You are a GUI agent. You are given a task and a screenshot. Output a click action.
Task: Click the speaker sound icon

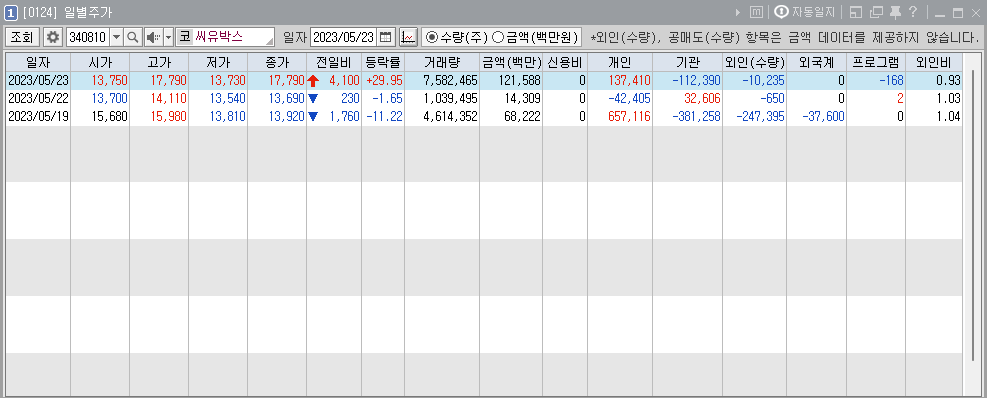pos(153,37)
